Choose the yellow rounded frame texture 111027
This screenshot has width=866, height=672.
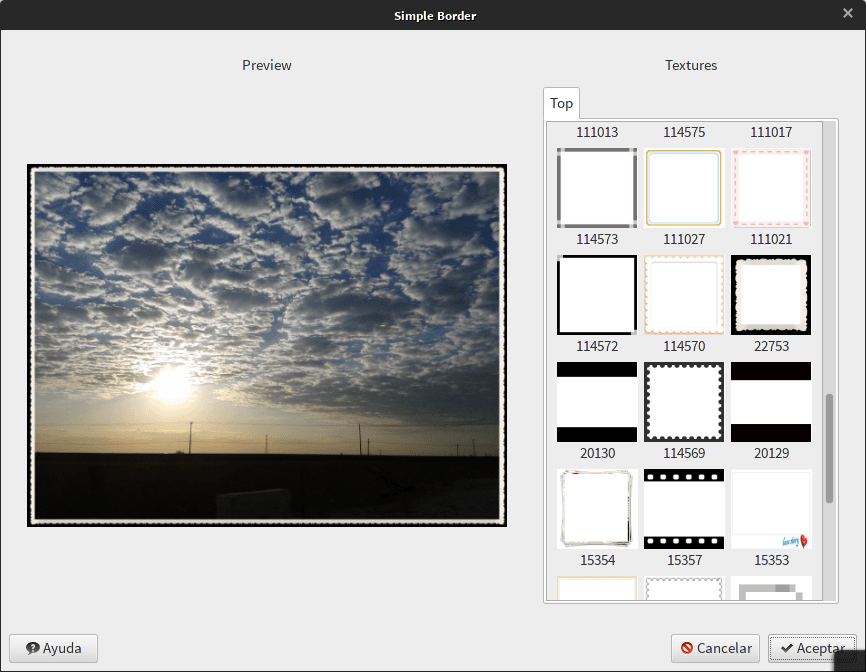pyautogui.click(x=684, y=188)
